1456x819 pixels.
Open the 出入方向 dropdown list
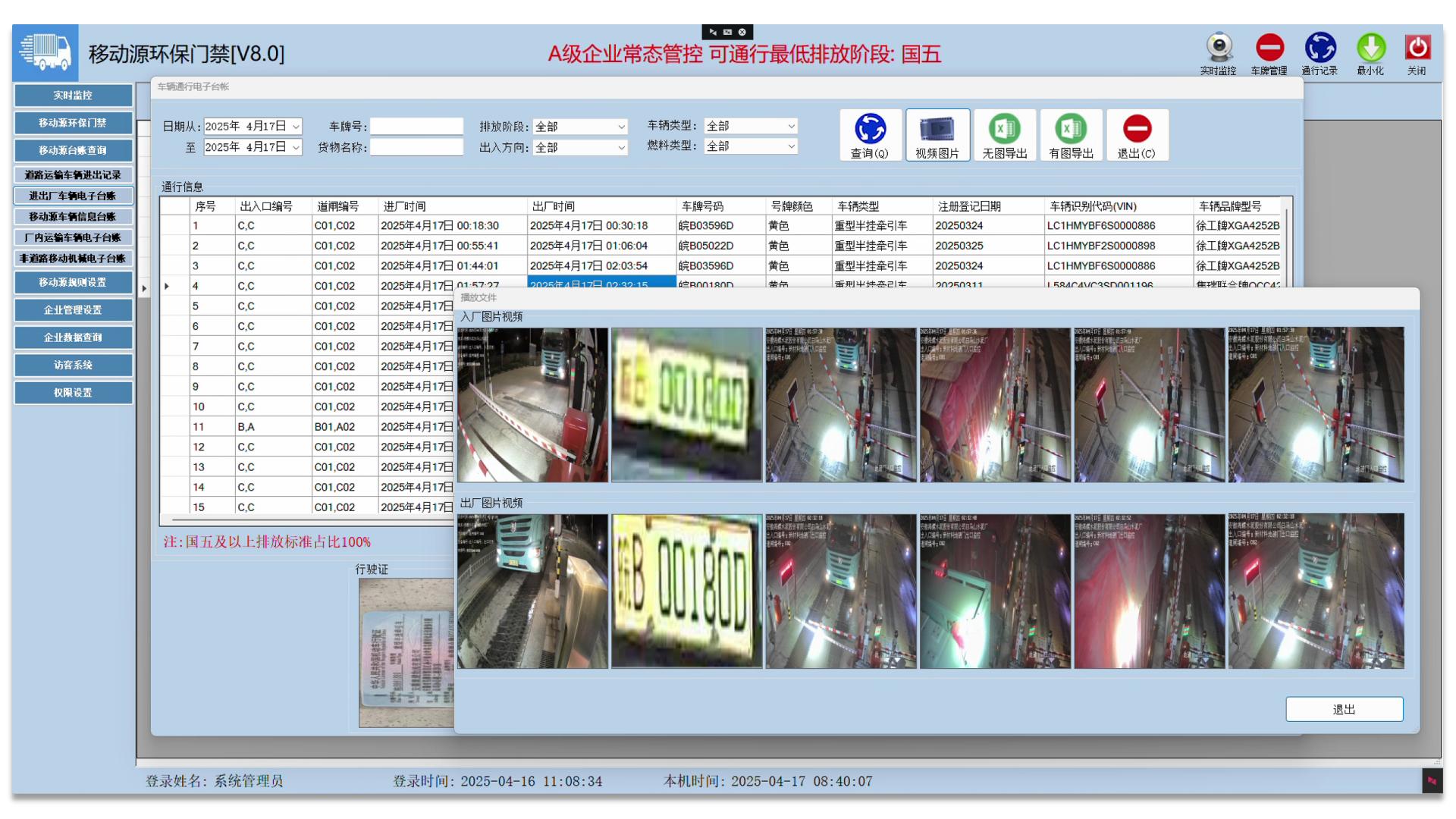point(621,147)
